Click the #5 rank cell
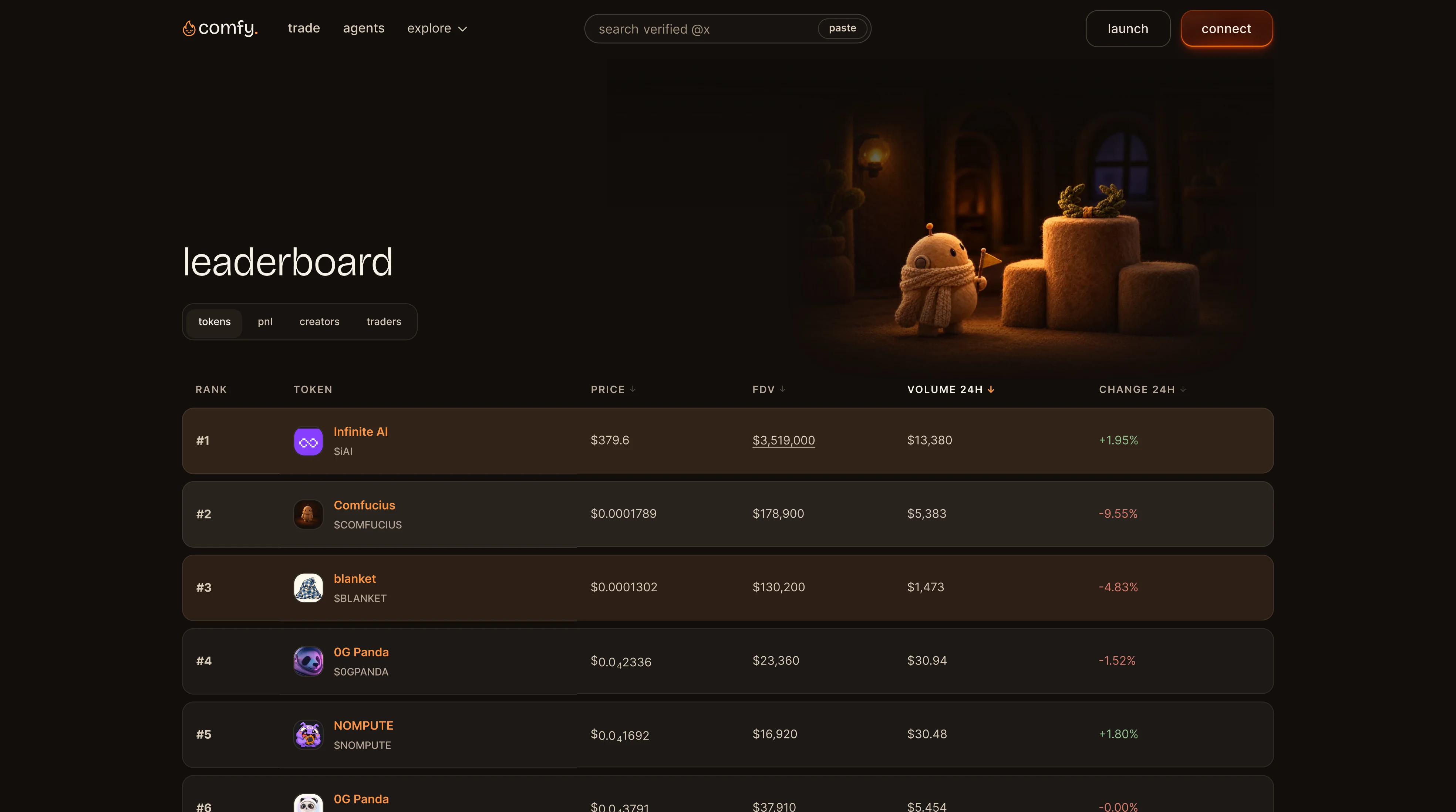Image resolution: width=1456 pixels, height=812 pixels. point(203,735)
